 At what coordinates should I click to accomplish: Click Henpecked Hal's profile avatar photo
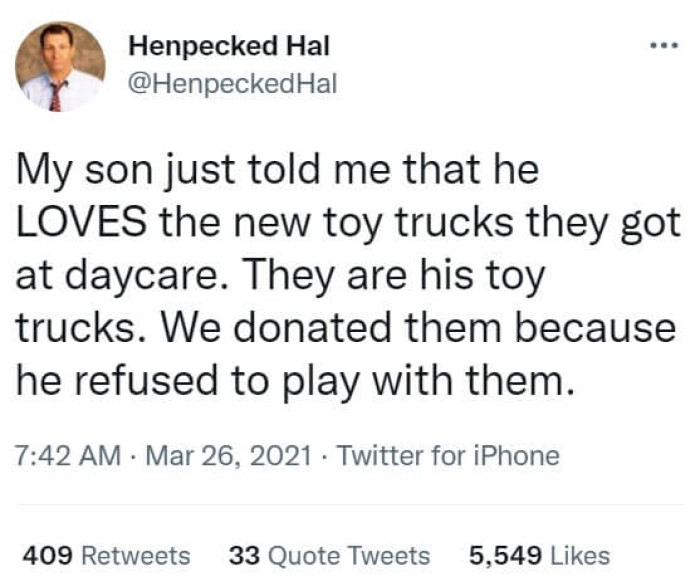pos(60,67)
